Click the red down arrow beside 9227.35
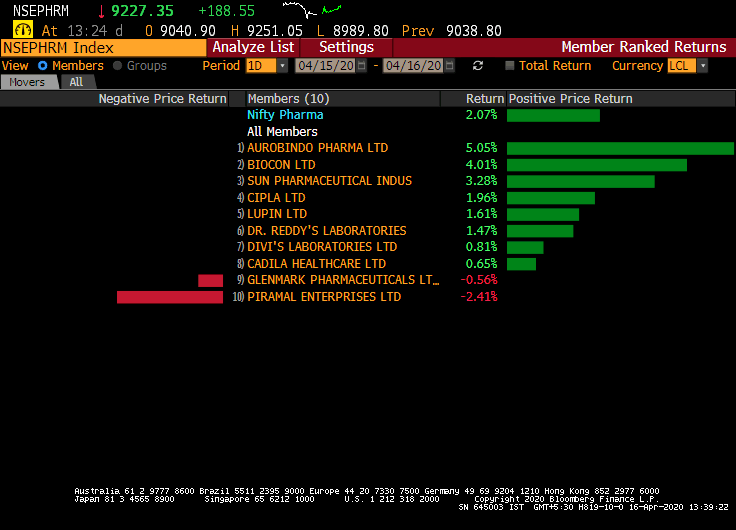This screenshot has height=530, width=736. (101, 11)
